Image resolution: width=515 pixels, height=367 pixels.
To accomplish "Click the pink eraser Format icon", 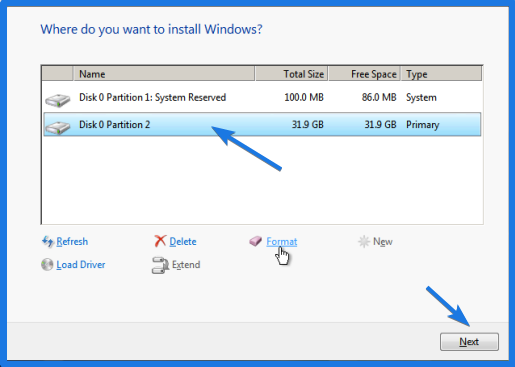I will pyautogui.click(x=256, y=241).
